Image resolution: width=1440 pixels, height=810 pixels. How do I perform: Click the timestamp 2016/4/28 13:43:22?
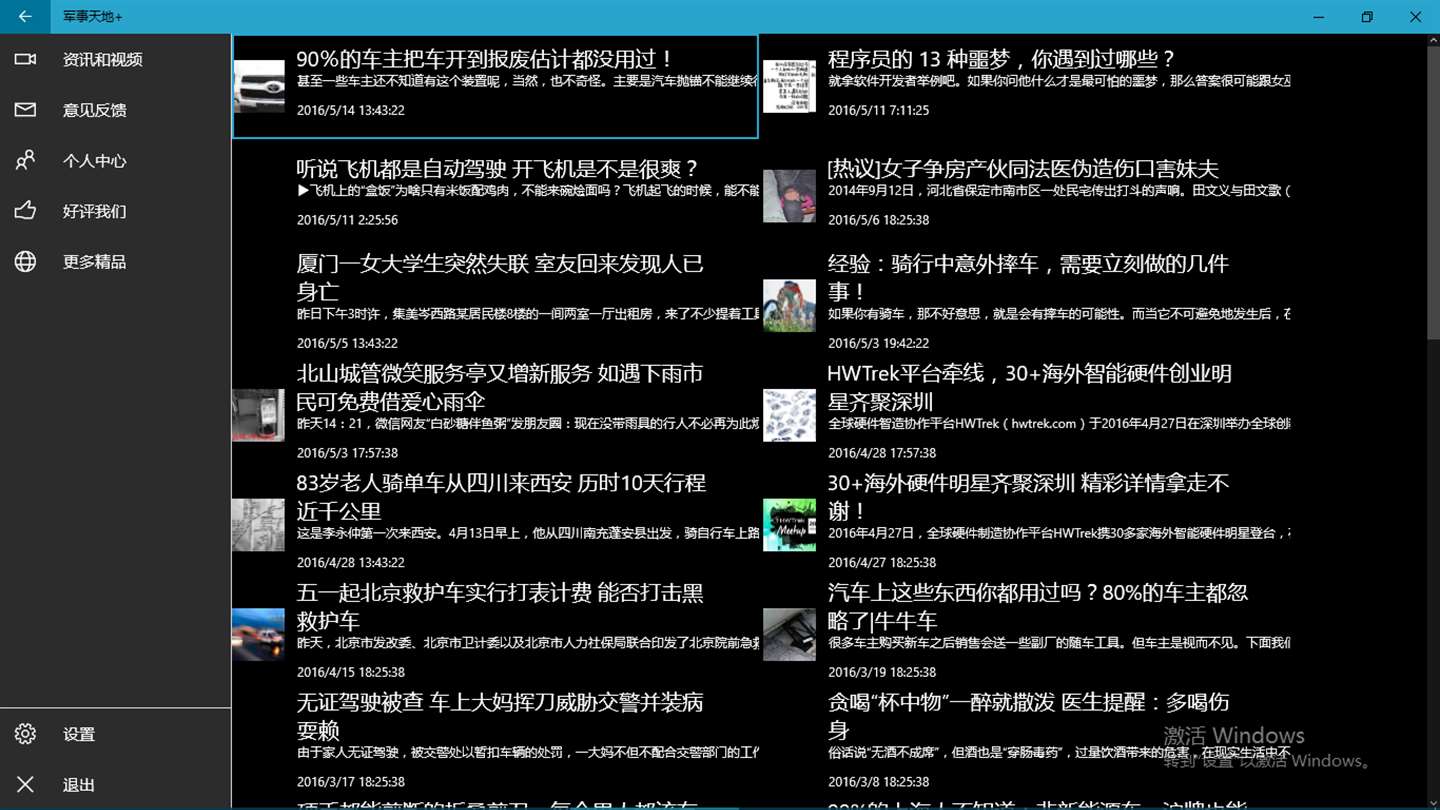click(x=351, y=563)
